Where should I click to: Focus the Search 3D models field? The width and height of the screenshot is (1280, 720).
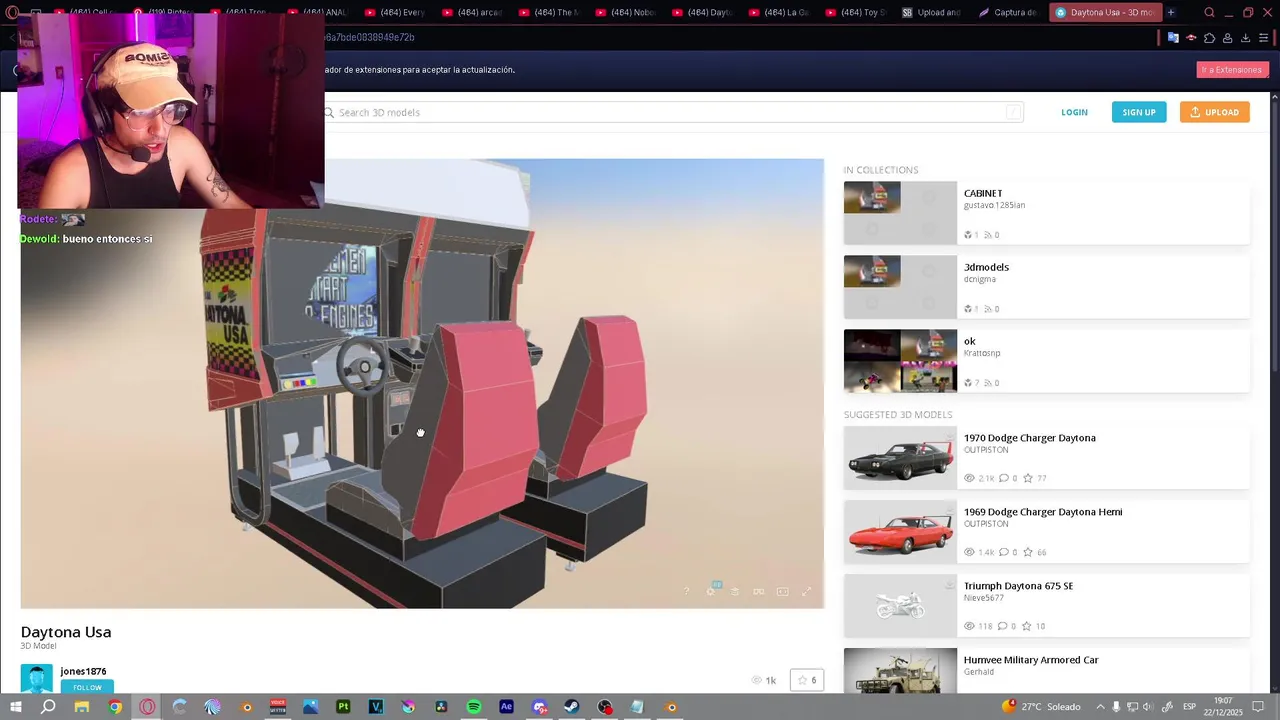tap(672, 112)
